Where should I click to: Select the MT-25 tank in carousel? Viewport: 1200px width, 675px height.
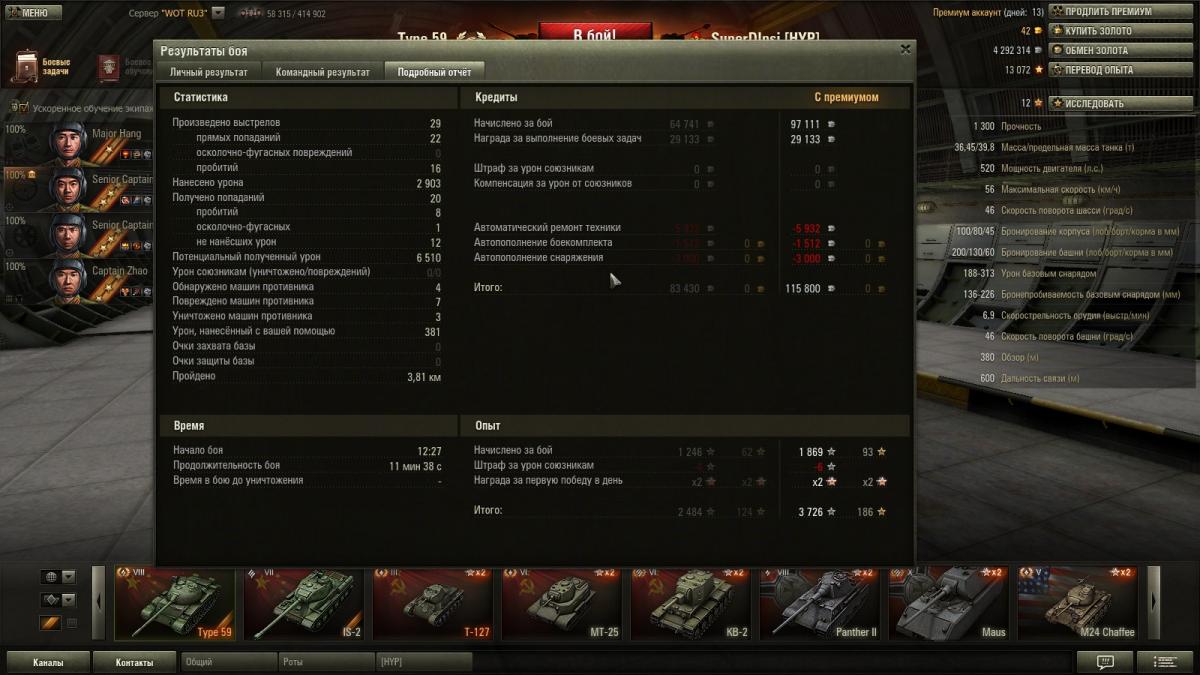(562, 603)
